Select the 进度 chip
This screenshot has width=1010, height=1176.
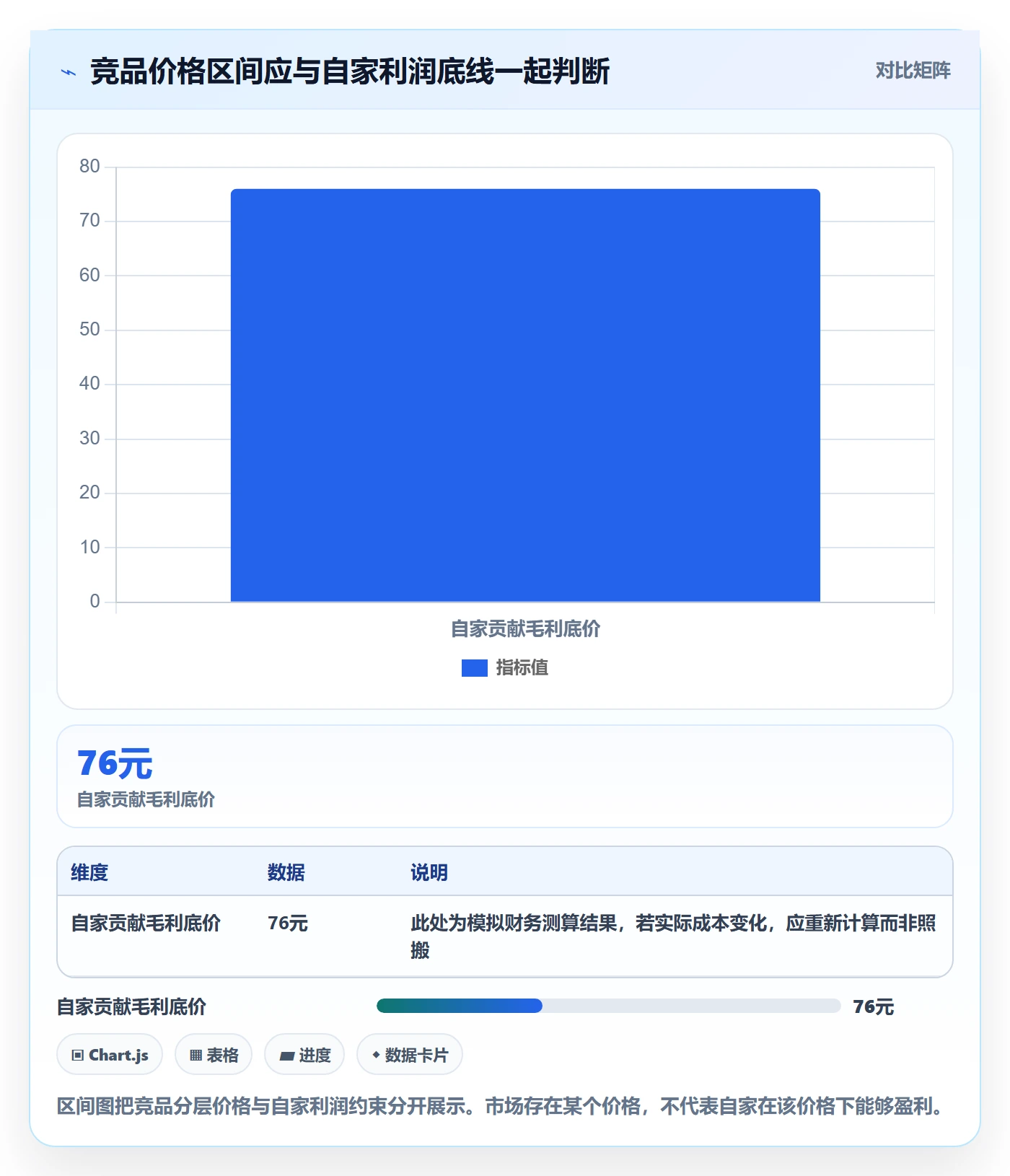[x=304, y=1055]
